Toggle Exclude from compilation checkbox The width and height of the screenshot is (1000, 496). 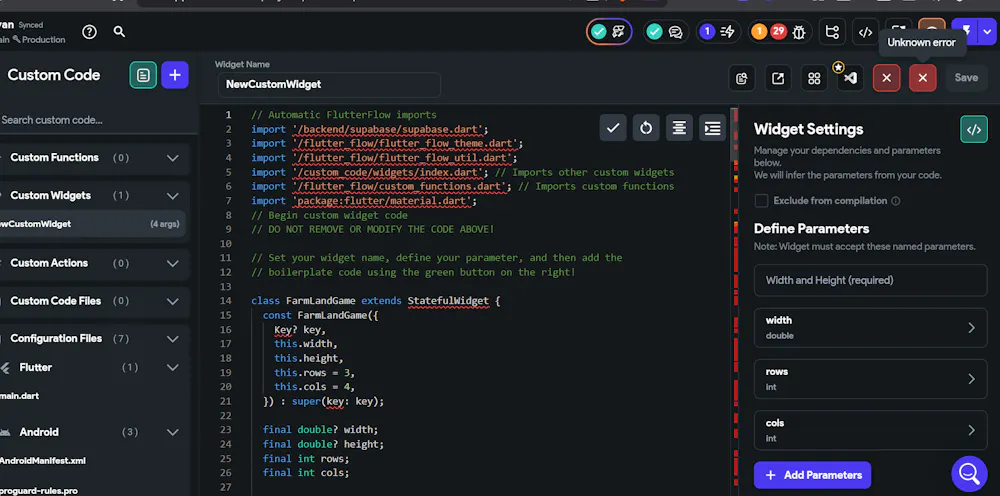coord(761,201)
